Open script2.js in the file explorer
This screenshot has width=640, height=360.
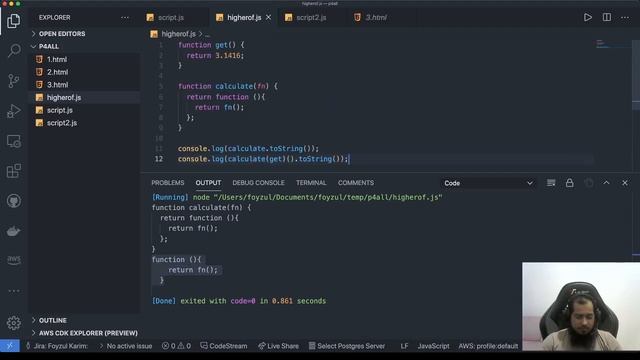(x=84, y=123)
